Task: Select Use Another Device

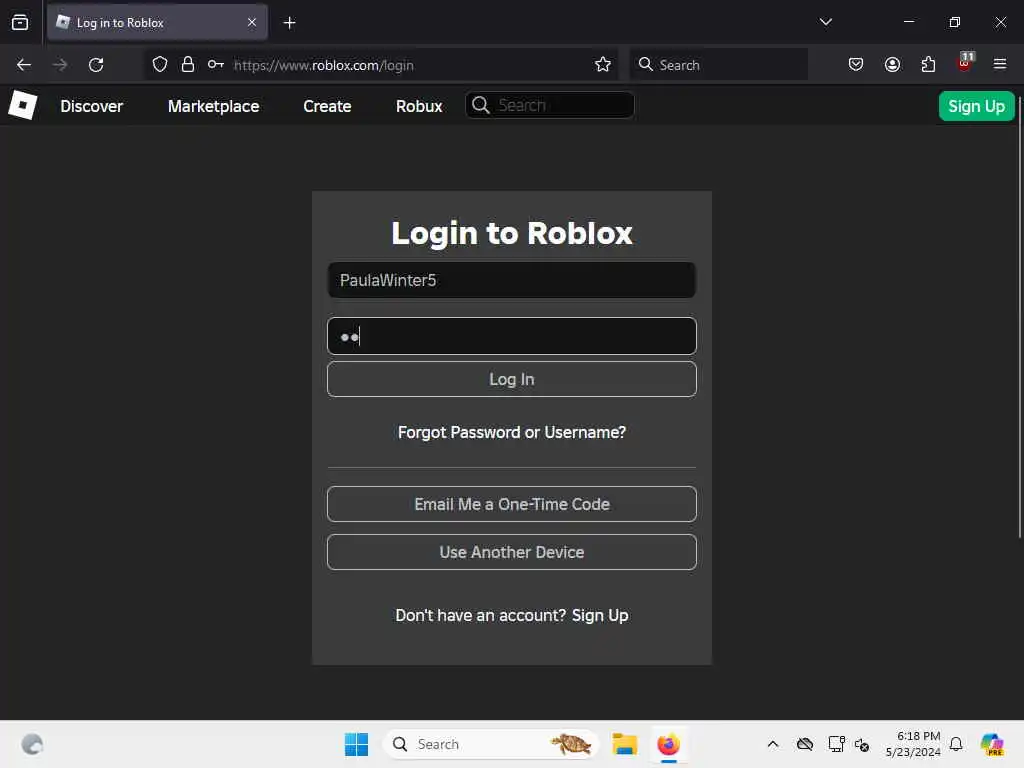Action: click(x=512, y=552)
